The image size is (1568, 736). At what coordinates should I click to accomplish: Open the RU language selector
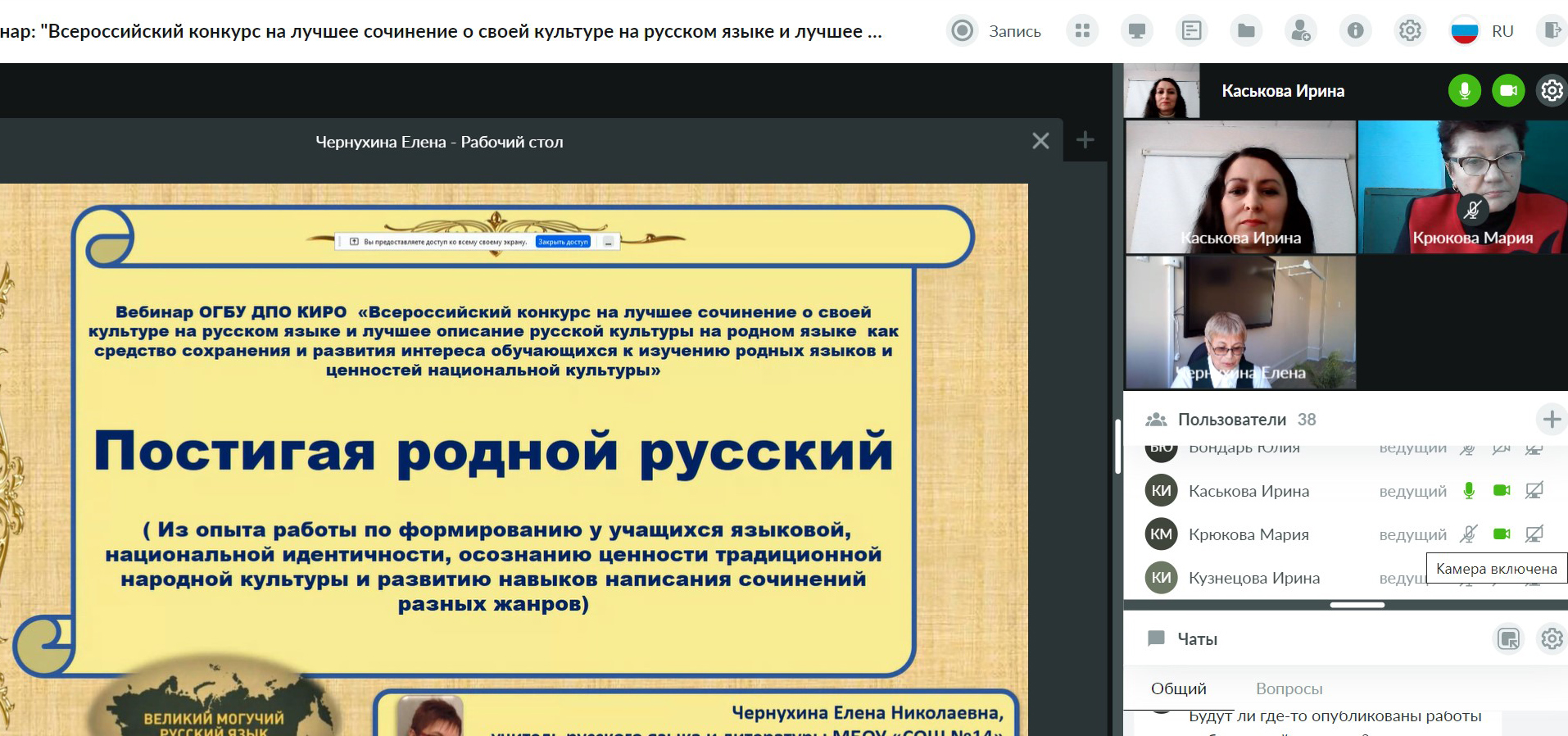(1483, 31)
